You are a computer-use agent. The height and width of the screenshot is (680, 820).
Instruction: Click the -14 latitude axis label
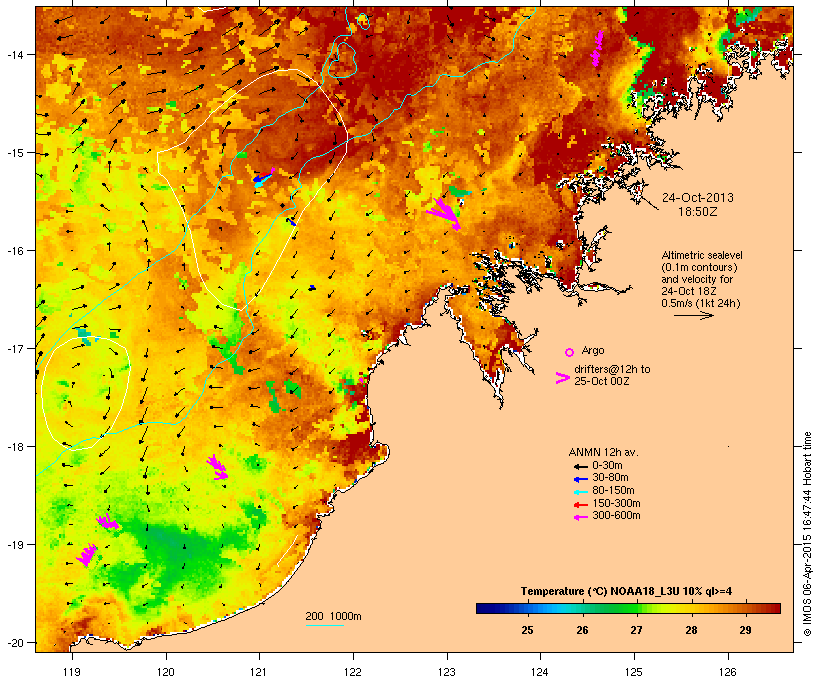point(14,54)
